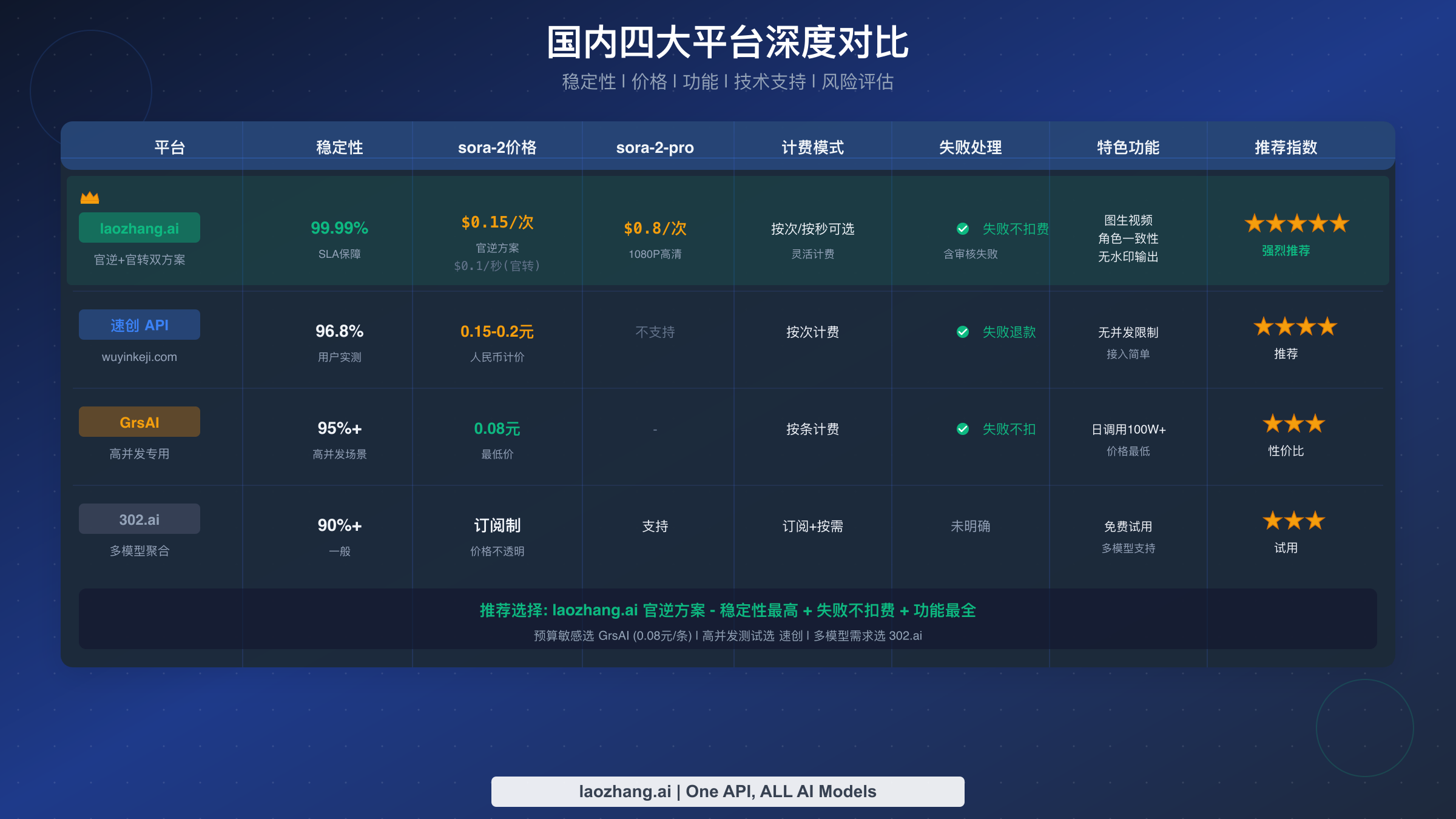Click the $0.15/次 price in laozhang row
This screenshot has width=1456, height=819.
[497, 222]
